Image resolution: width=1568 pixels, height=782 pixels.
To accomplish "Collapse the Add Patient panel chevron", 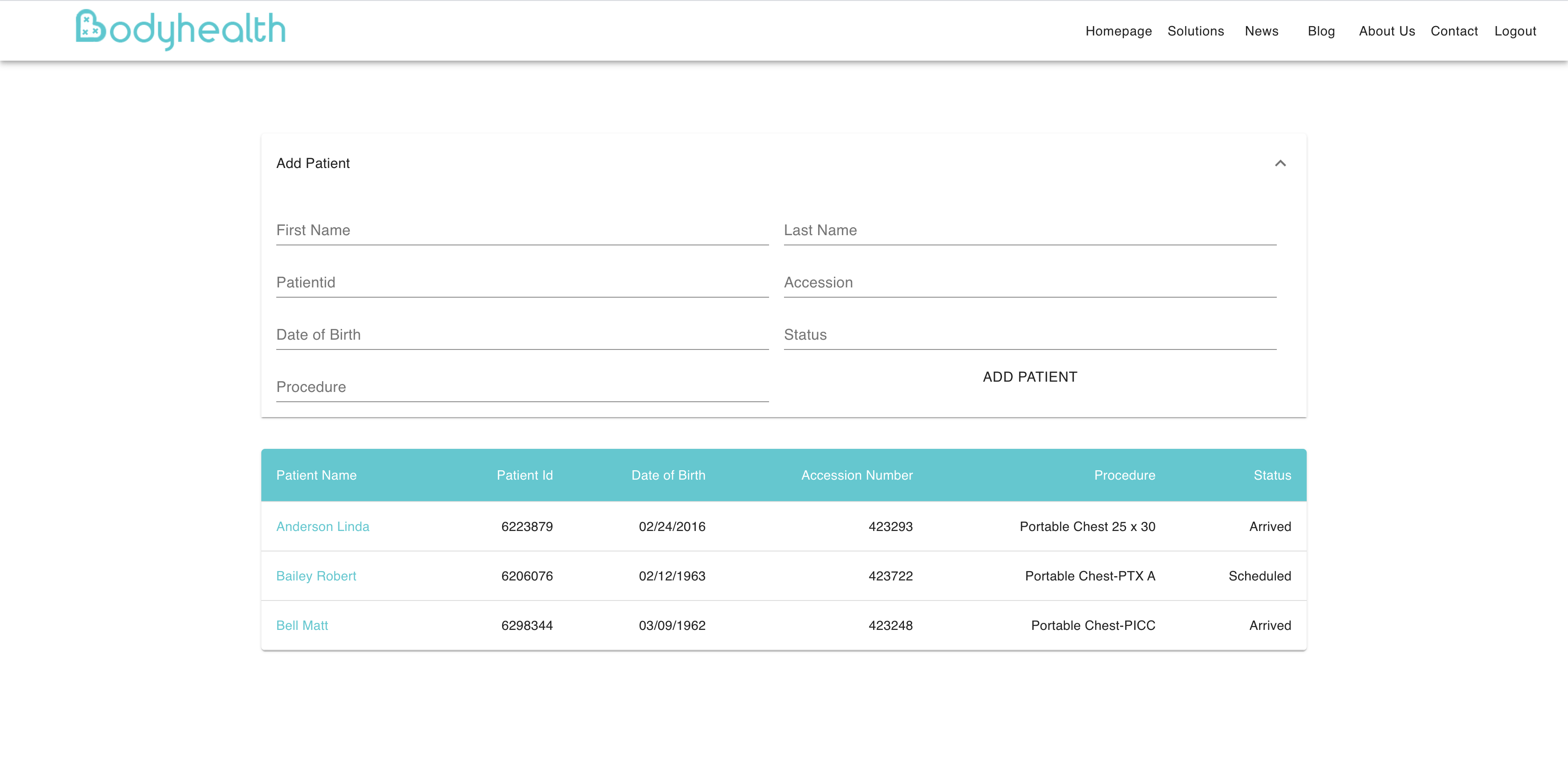I will tap(1280, 163).
